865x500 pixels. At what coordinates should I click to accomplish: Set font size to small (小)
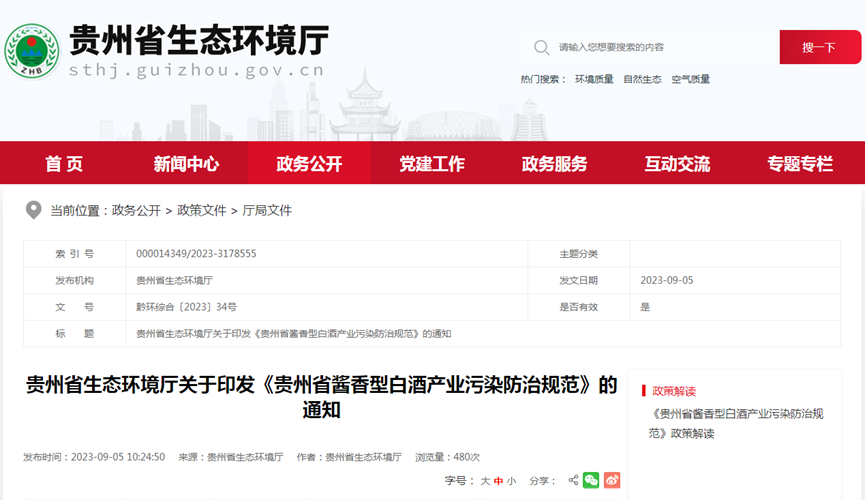[x=511, y=481]
